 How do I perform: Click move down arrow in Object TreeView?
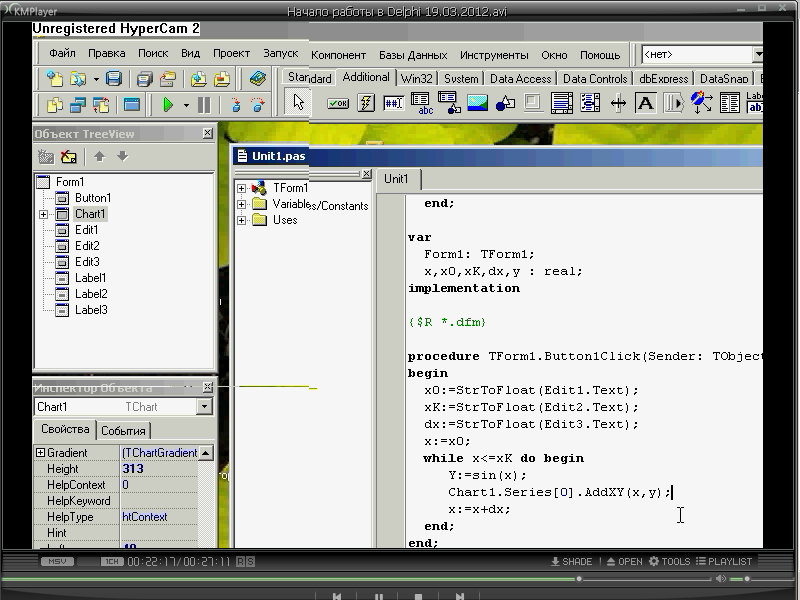click(122, 156)
